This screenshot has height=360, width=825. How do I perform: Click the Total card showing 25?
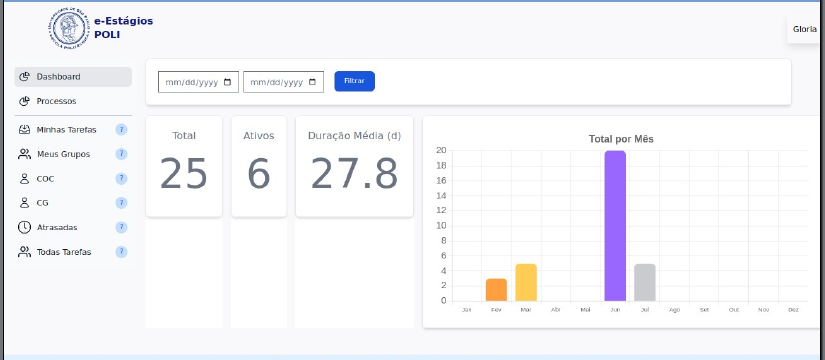coord(184,166)
